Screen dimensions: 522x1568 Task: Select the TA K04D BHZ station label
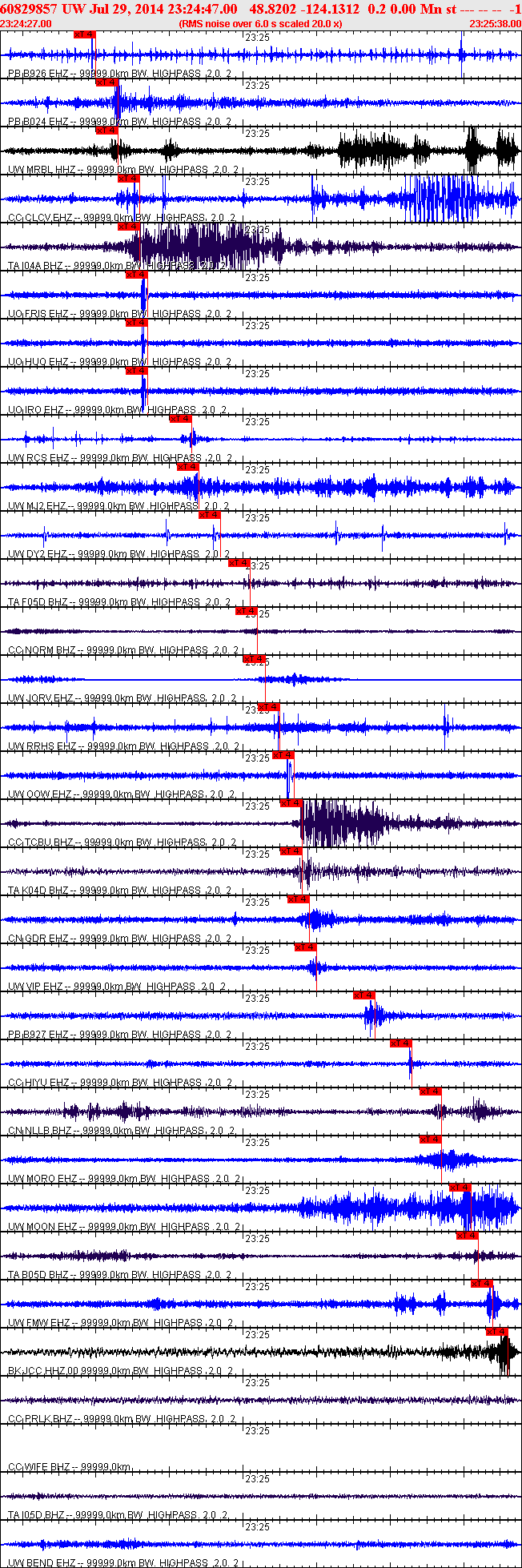(x=120, y=891)
